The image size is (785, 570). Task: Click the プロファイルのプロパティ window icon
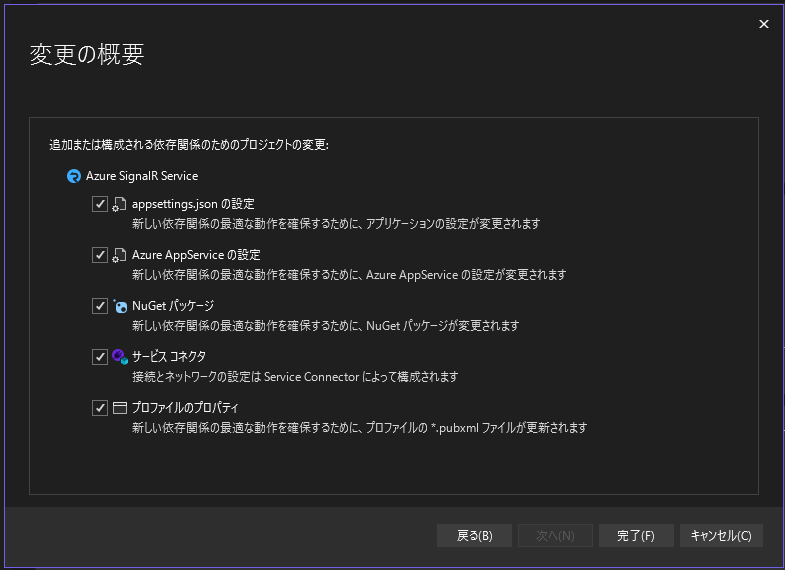[x=120, y=408]
